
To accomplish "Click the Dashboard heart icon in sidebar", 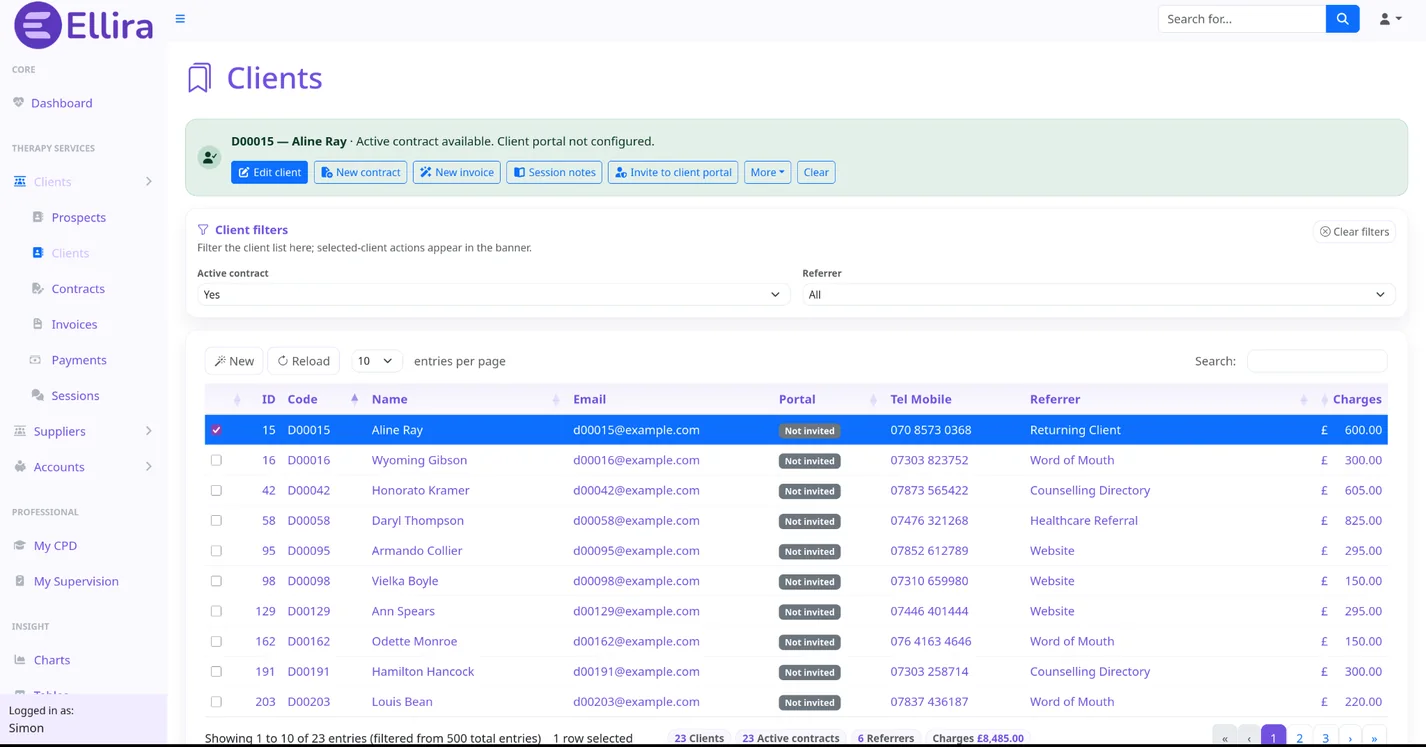I will (18, 103).
